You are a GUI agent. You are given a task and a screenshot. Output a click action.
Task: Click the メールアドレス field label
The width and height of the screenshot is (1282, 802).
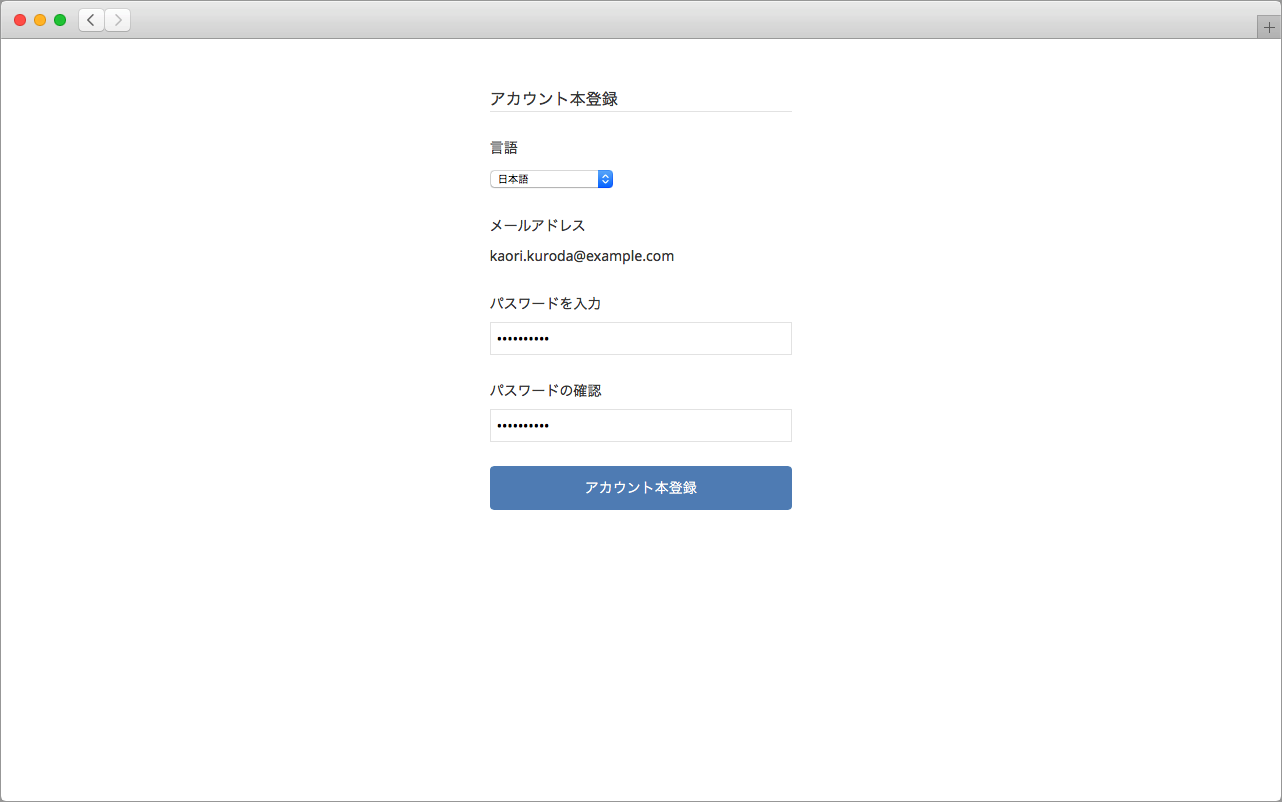pos(537,226)
